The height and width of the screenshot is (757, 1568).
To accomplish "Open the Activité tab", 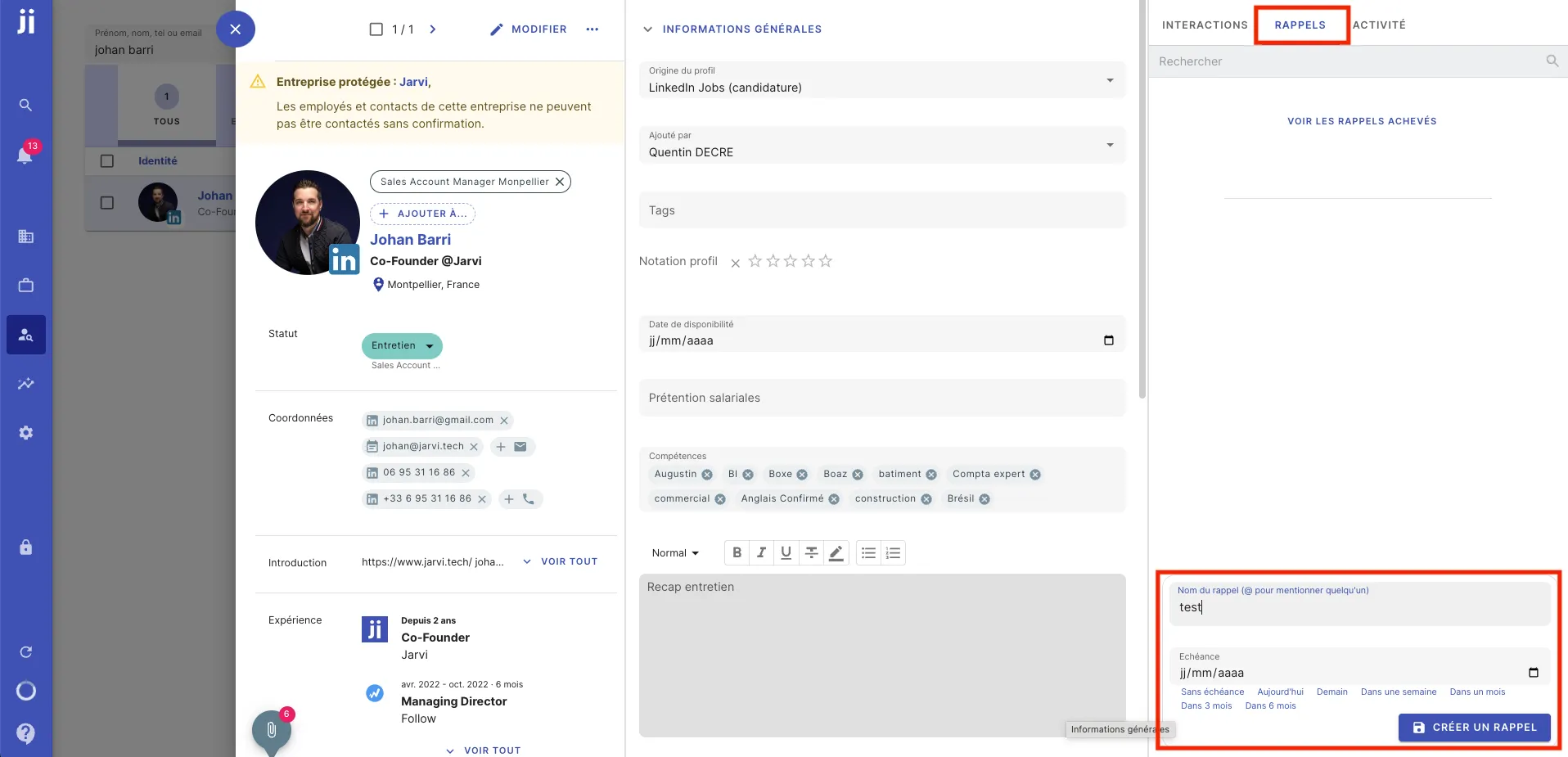I will (x=1379, y=25).
